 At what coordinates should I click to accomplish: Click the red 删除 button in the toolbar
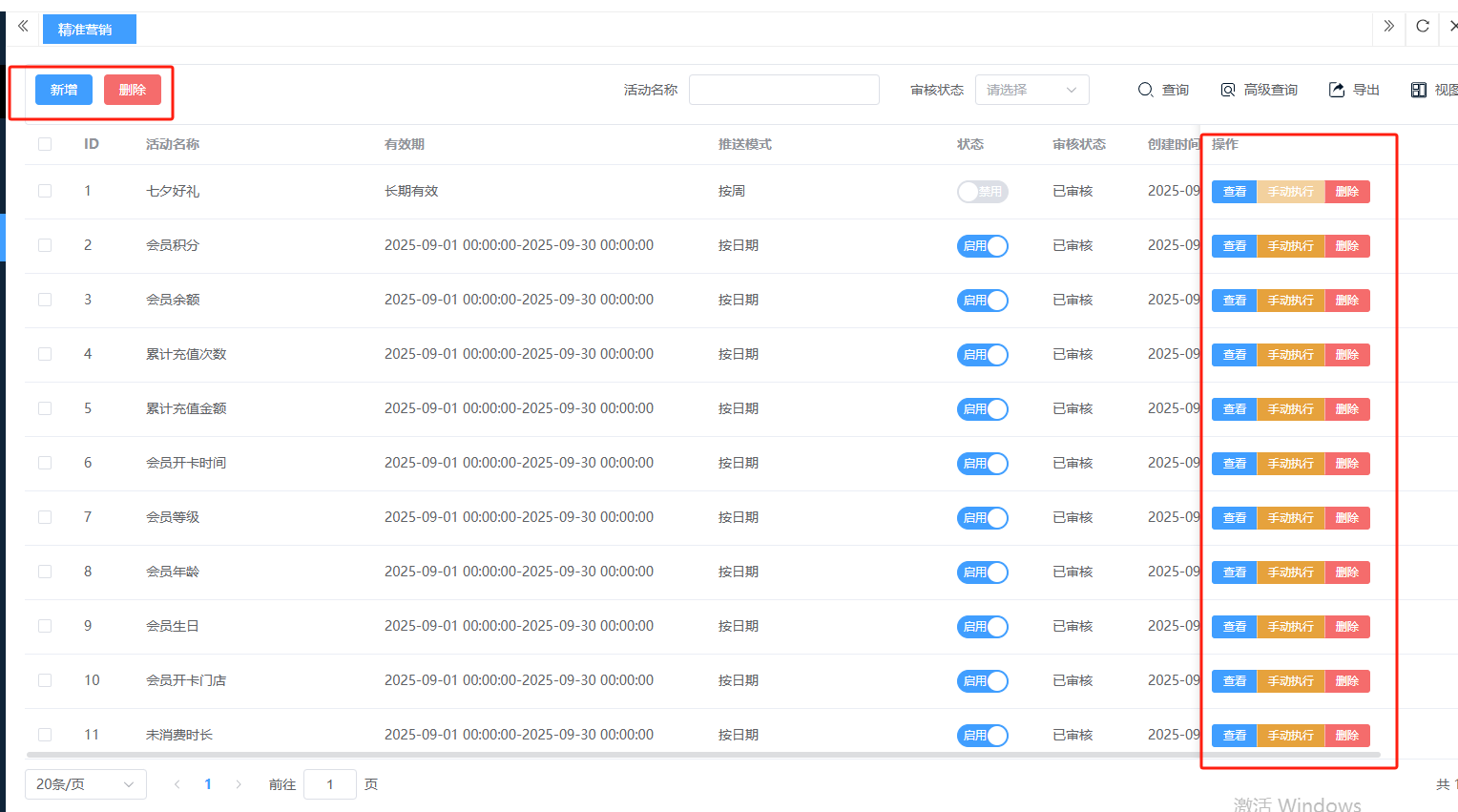click(x=133, y=90)
